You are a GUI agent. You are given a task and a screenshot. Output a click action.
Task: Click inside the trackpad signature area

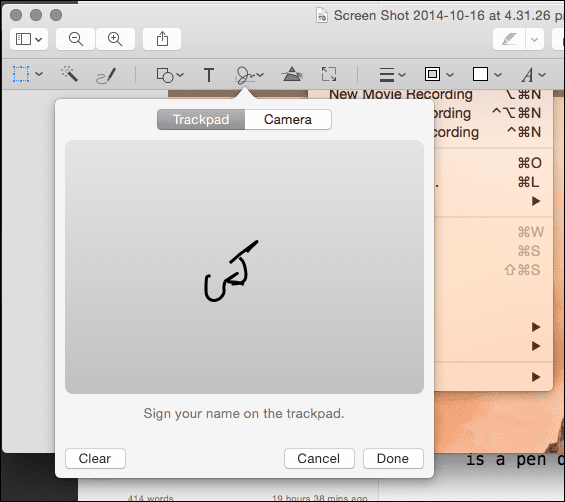coord(244,267)
